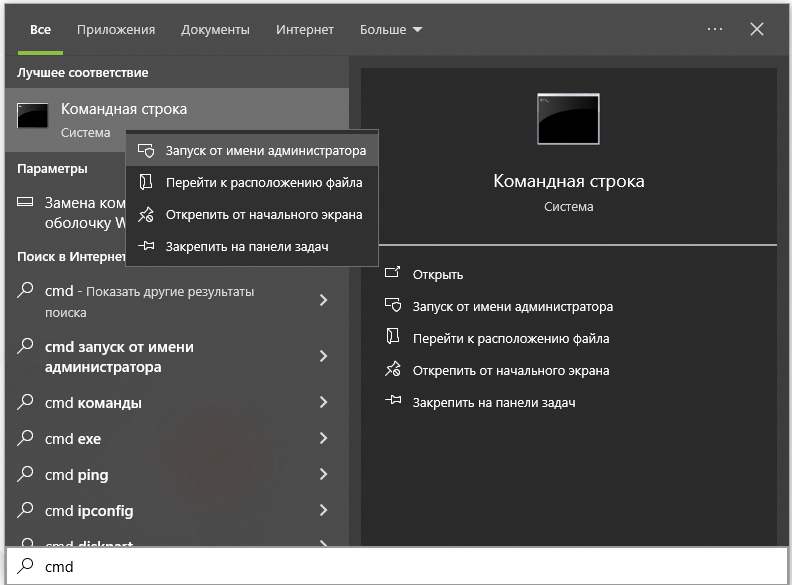The width and height of the screenshot is (792, 585).
Task: Expand arrow next to cmd команды
Action: pos(324,402)
